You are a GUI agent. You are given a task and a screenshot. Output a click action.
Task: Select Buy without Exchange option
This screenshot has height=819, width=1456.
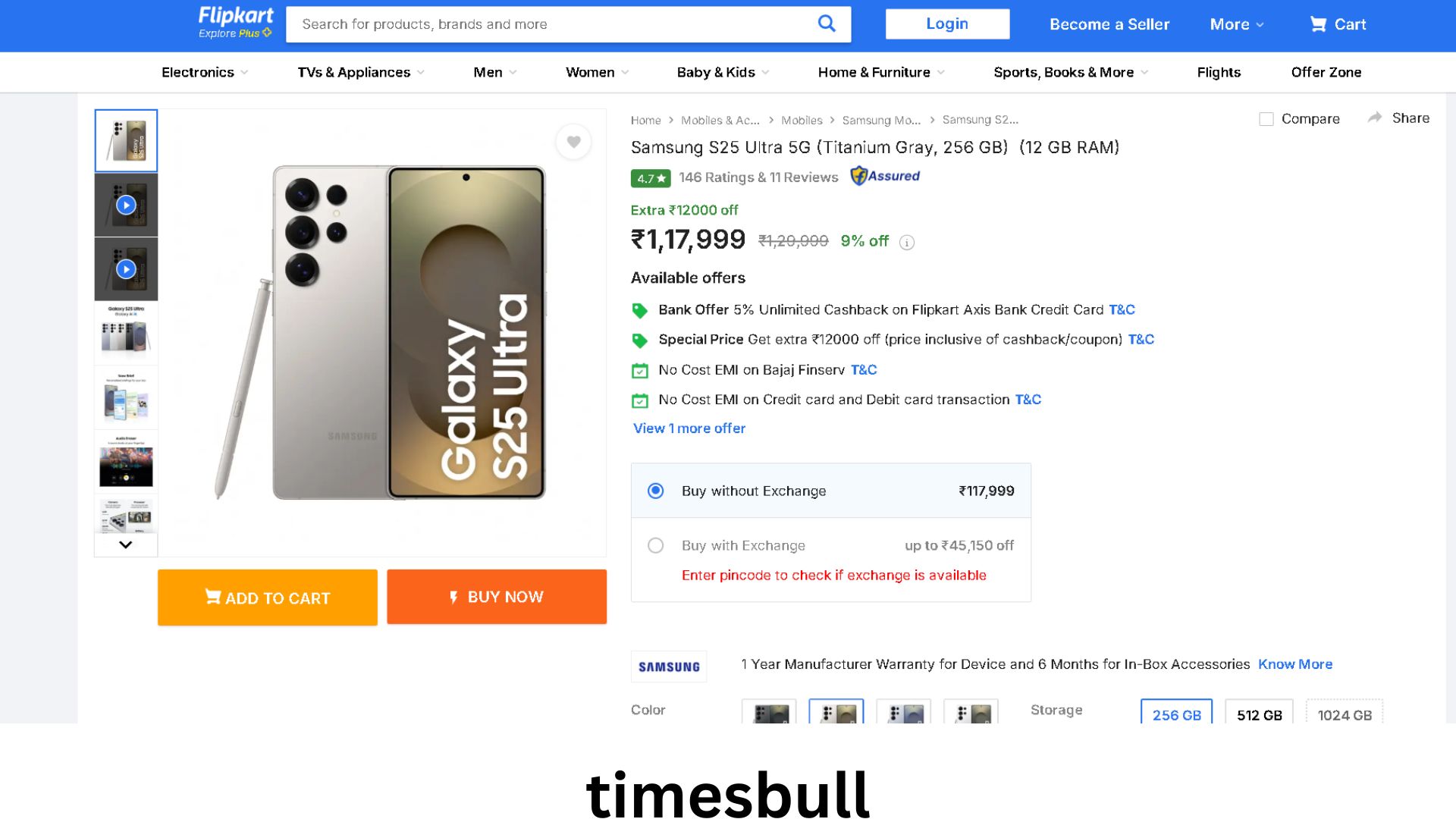(656, 491)
